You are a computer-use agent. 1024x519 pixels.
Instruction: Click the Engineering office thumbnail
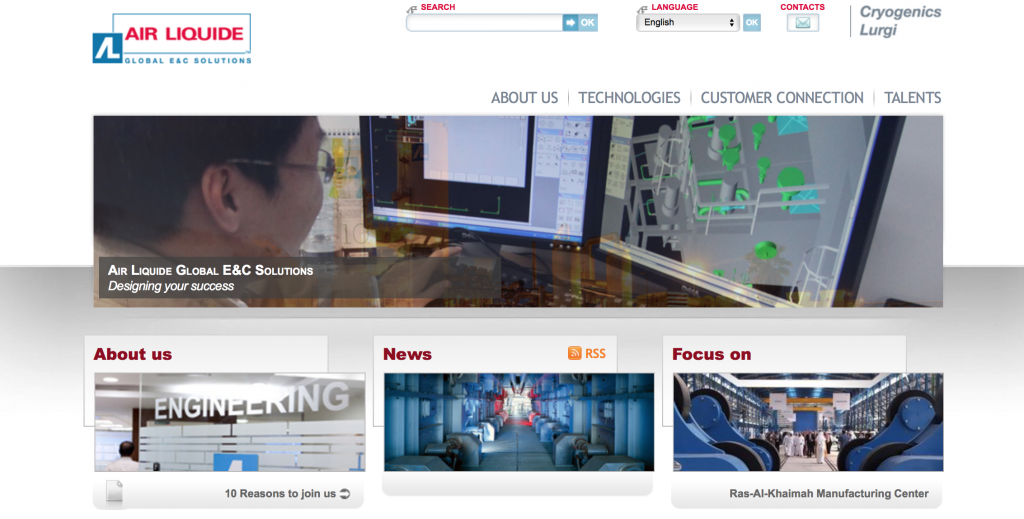[x=230, y=422]
